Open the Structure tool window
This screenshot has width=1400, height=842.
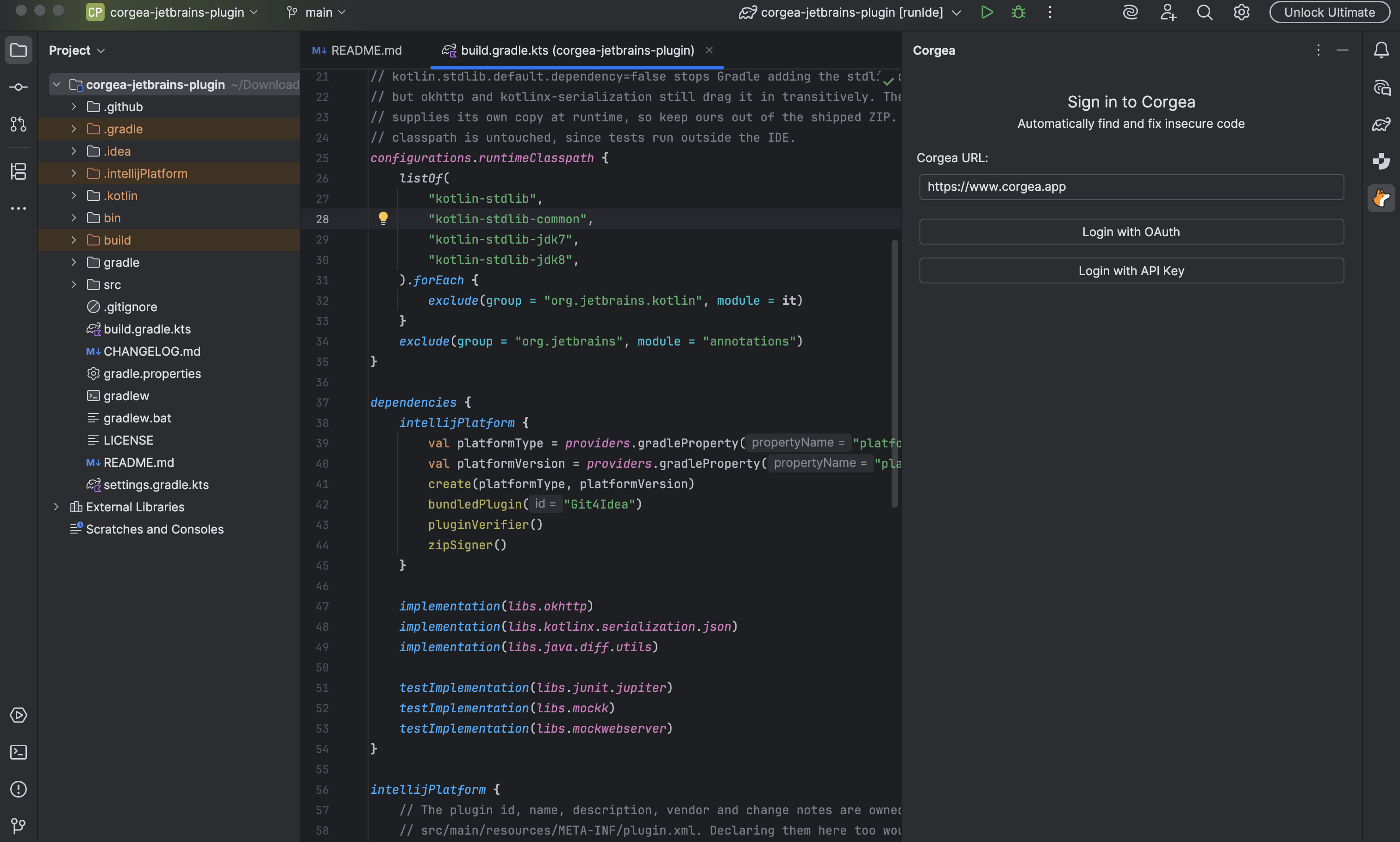[18, 171]
